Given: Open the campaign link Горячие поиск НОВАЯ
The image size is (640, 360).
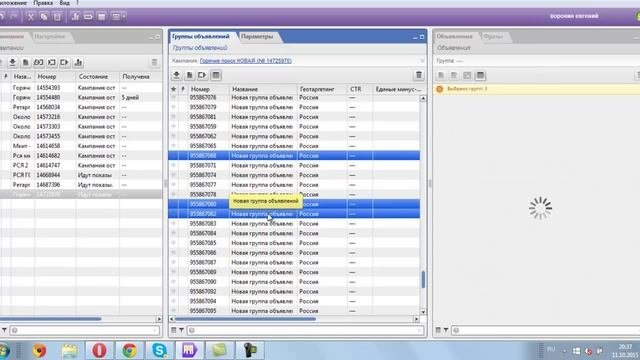Looking at the screenshot, I should [x=245, y=61].
